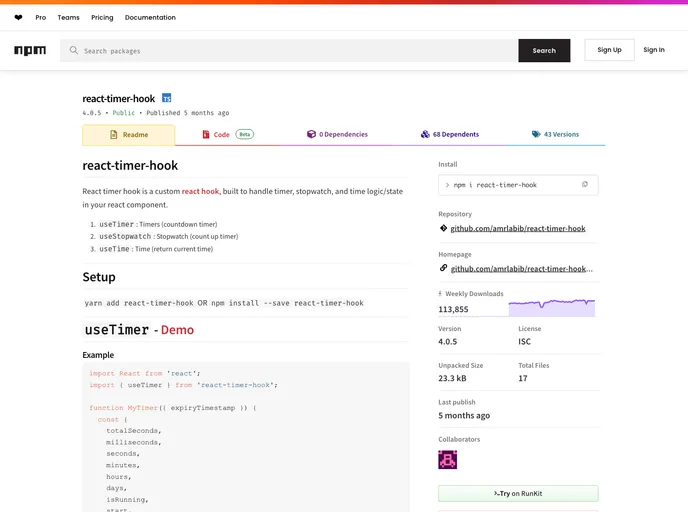The height and width of the screenshot is (512, 688).
Task: Click the Weekly Downloads arrow icon
Action: [440, 294]
